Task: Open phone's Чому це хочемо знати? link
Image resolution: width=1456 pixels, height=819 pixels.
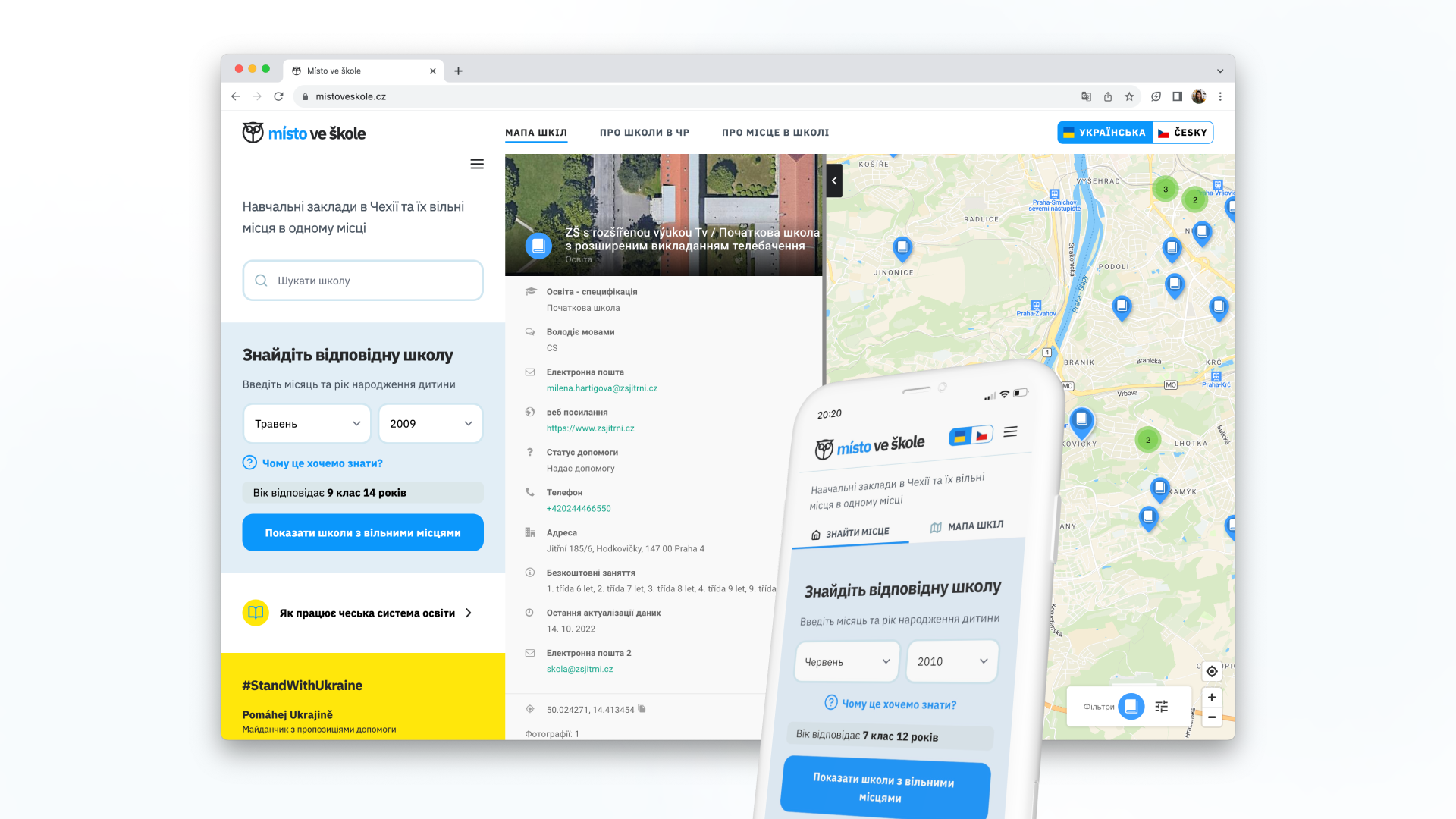Action: click(899, 704)
